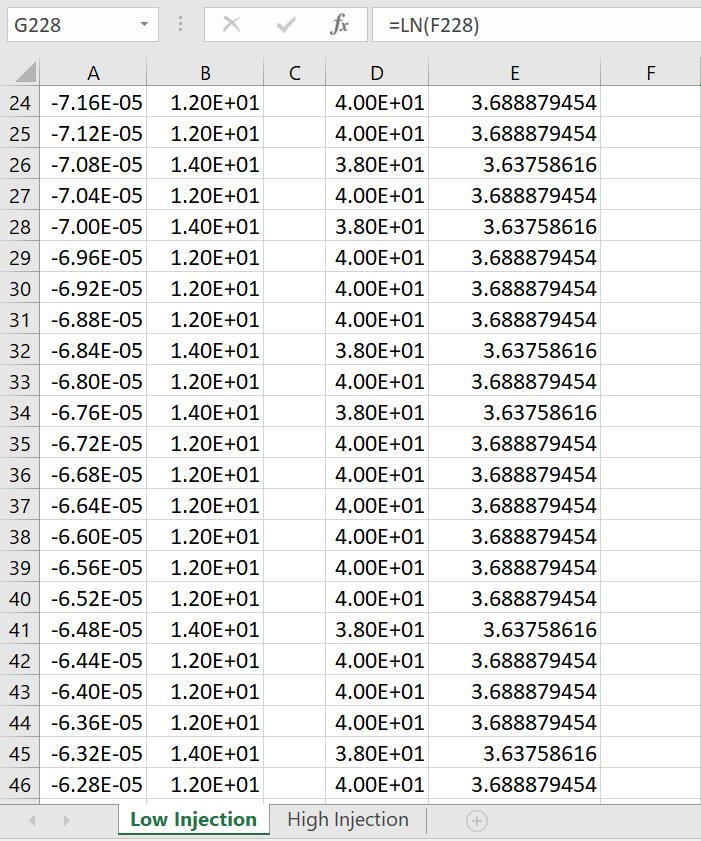Click cell A28 with -7.00E-05

point(93,226)
